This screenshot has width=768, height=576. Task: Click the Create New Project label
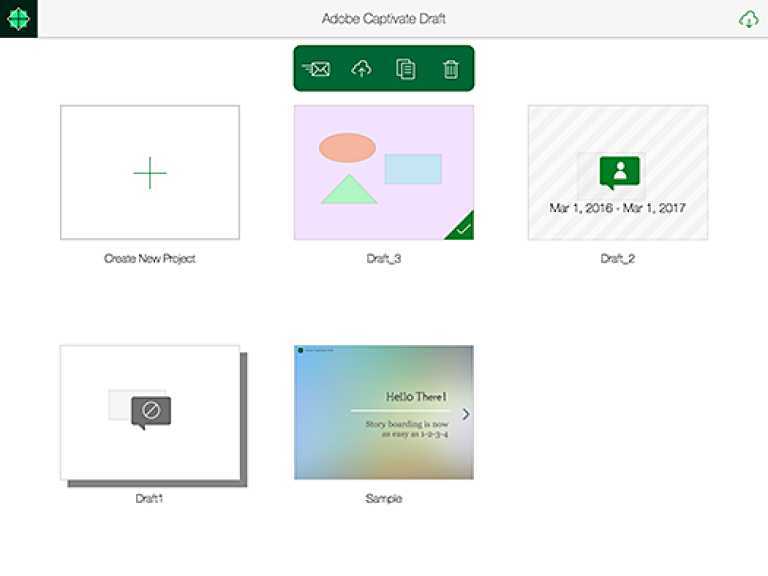[150, 259]
